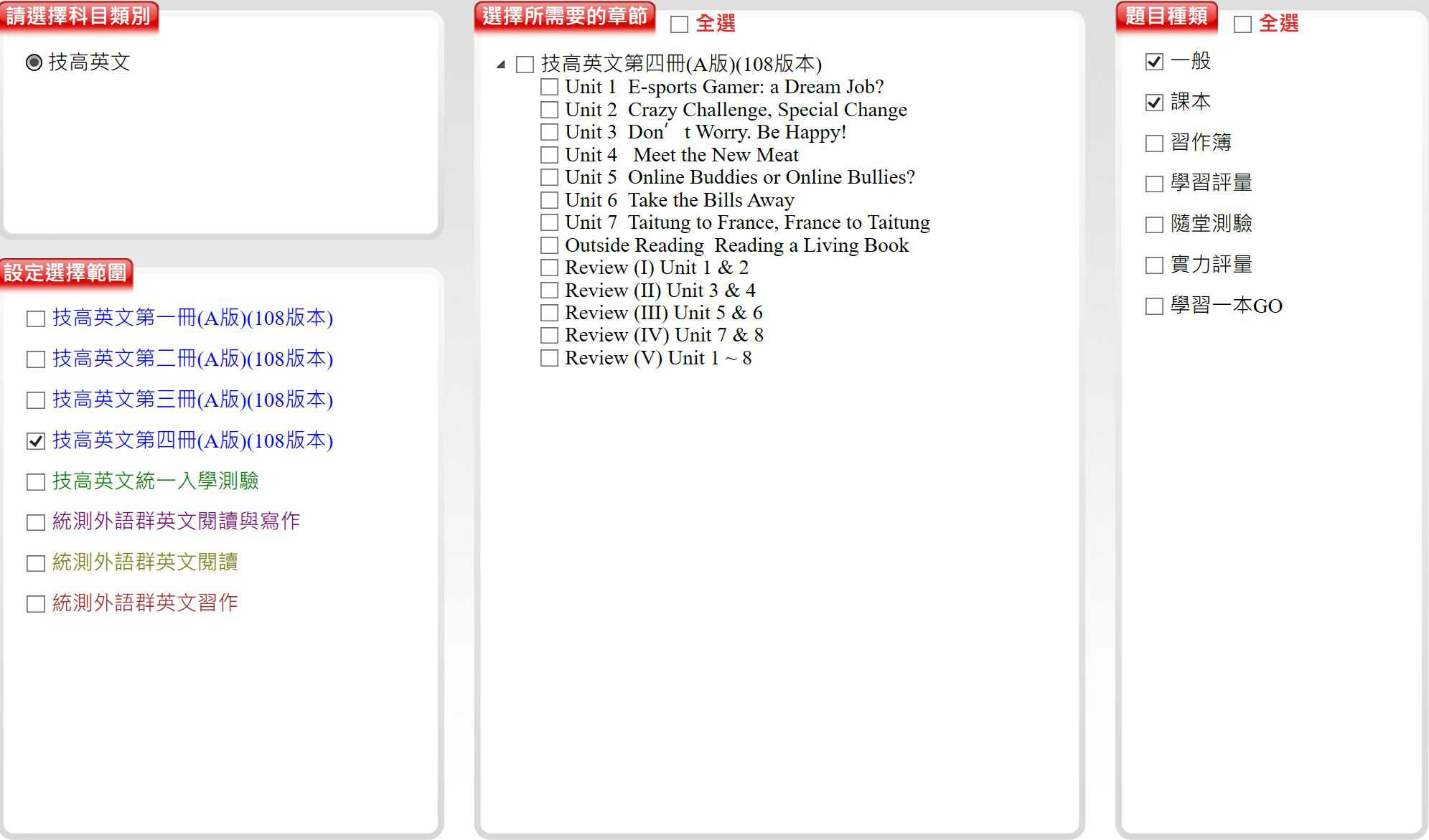Enable the 實力評量 question type
This screenshot has width=1429, height=840.
(x=1154, y=265)
